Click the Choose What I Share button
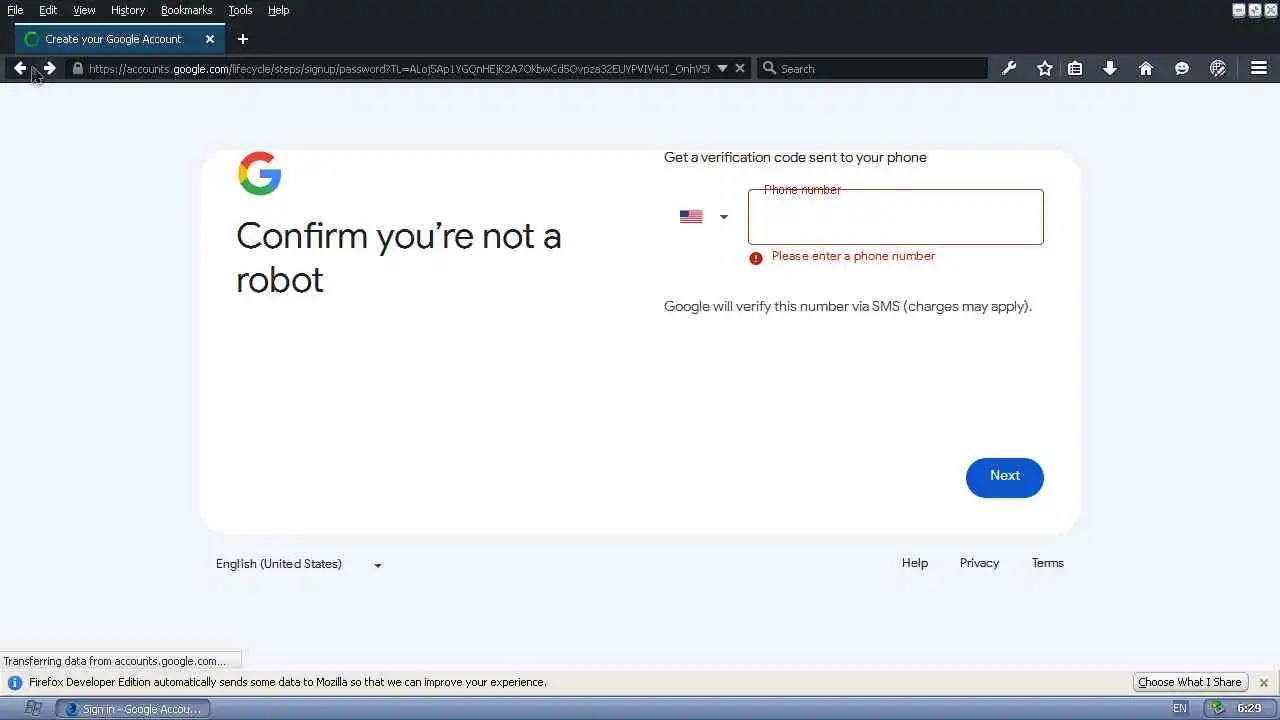The image size is (1280, 720). (x=1190, y=682)
